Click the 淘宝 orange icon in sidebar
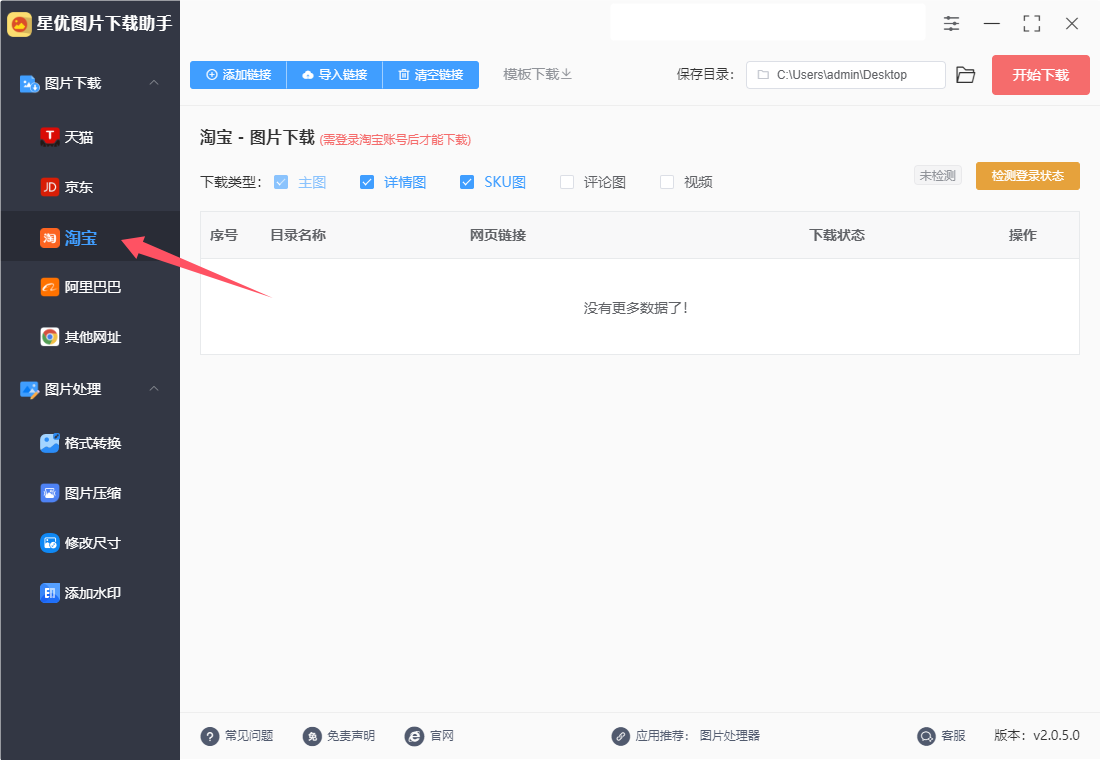The image size is (1100, 760). (x=49, y=238)
